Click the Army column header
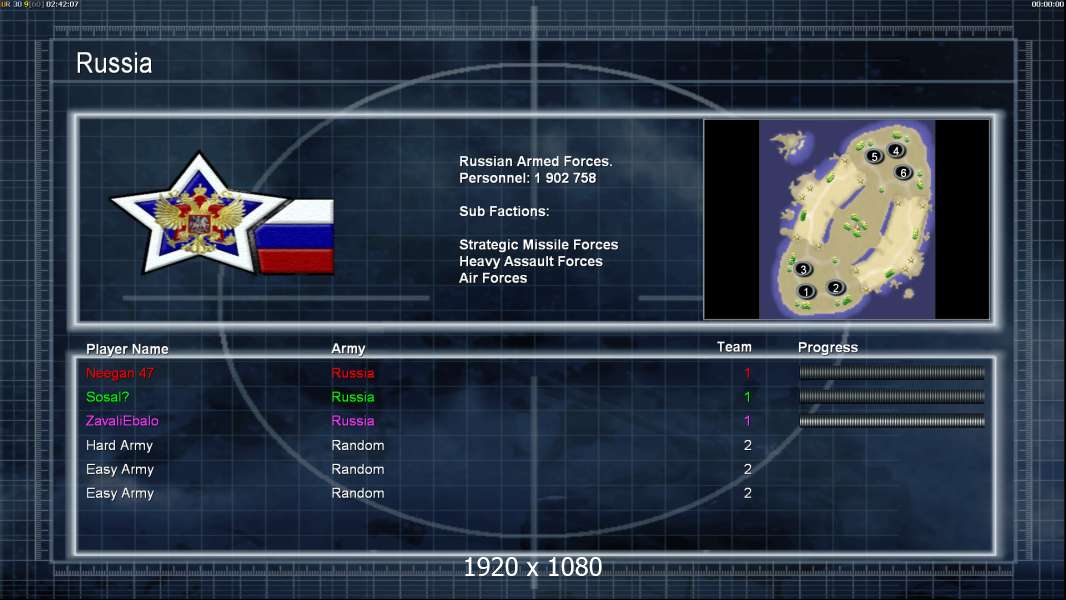The width and height of the screenshot is (1066, 600). point(348,349)
